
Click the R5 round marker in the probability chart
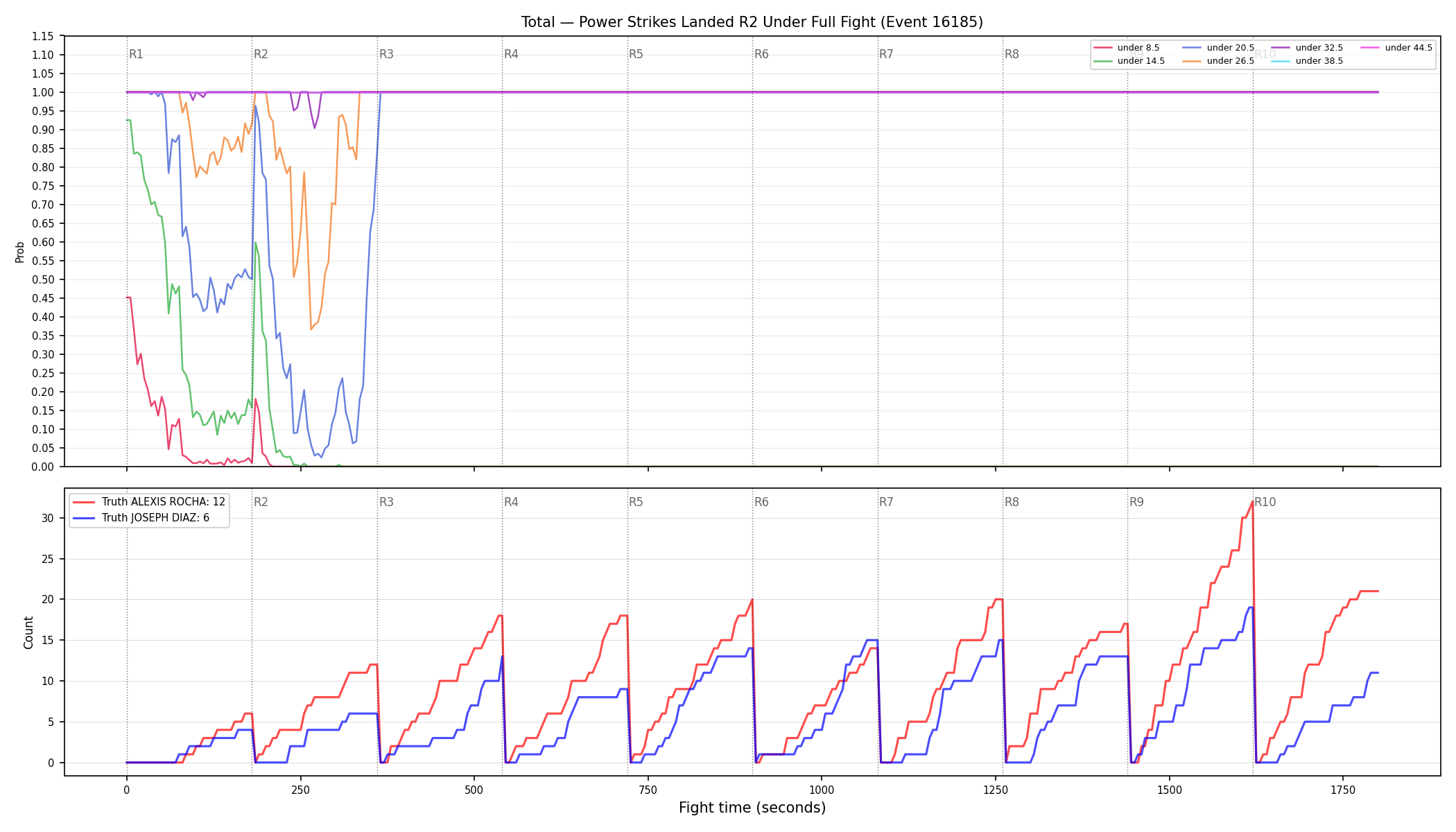(636, 54)
